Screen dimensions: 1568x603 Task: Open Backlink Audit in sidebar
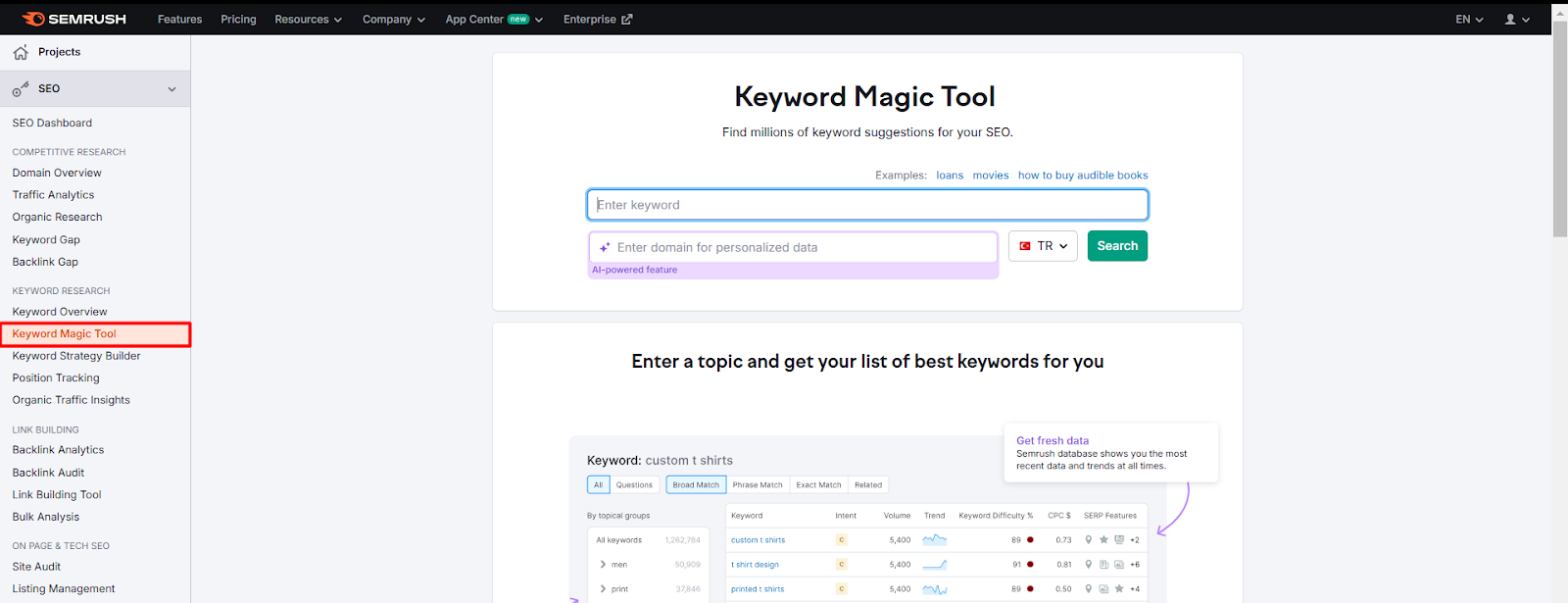pos(48,473)
